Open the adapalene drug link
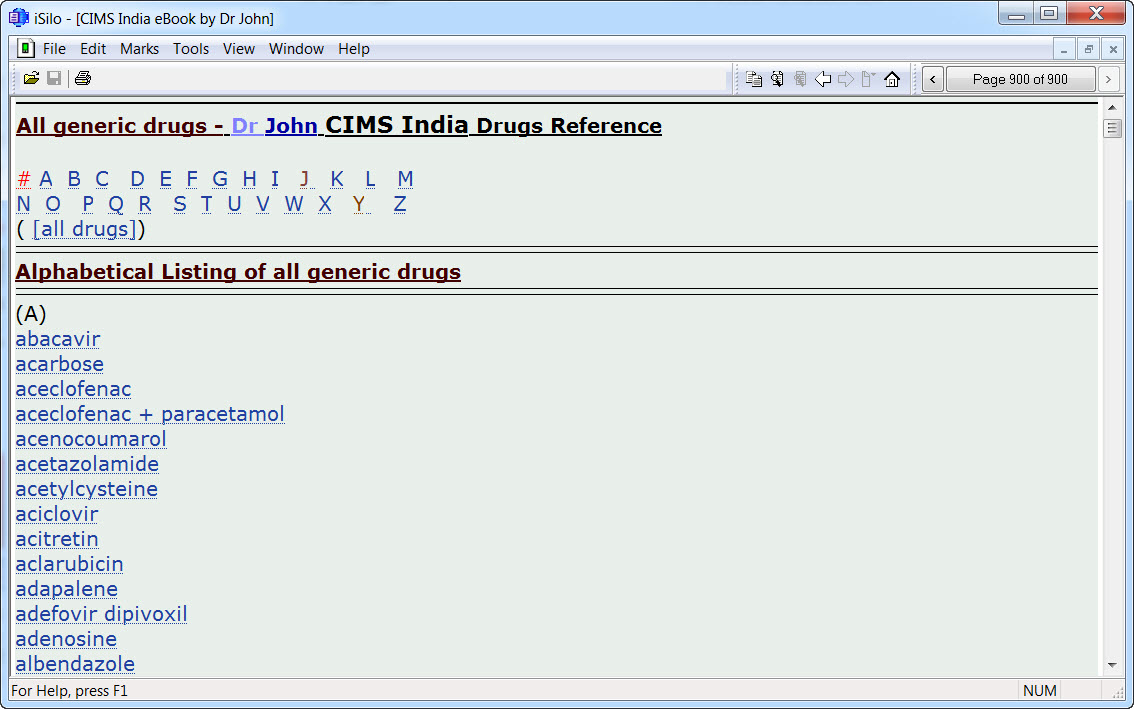This screenshot has height=709, width=1134. pos(67,589)
